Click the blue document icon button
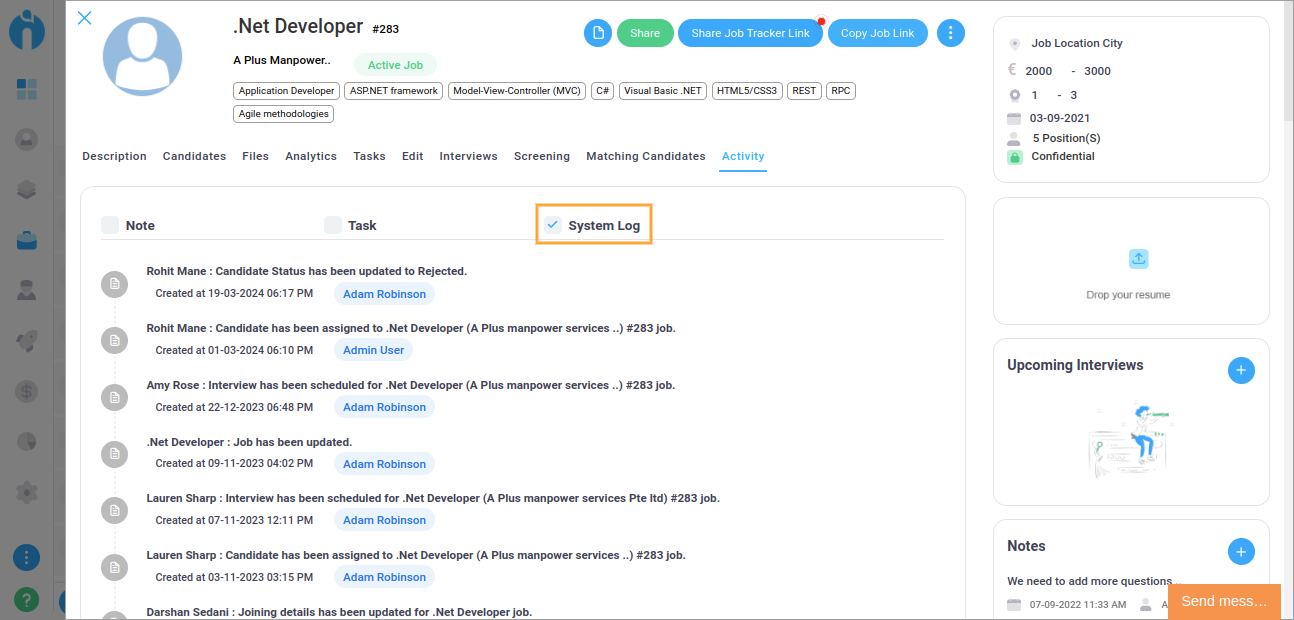This screenshot has height=620, width=1294. [x=598, y=33]
